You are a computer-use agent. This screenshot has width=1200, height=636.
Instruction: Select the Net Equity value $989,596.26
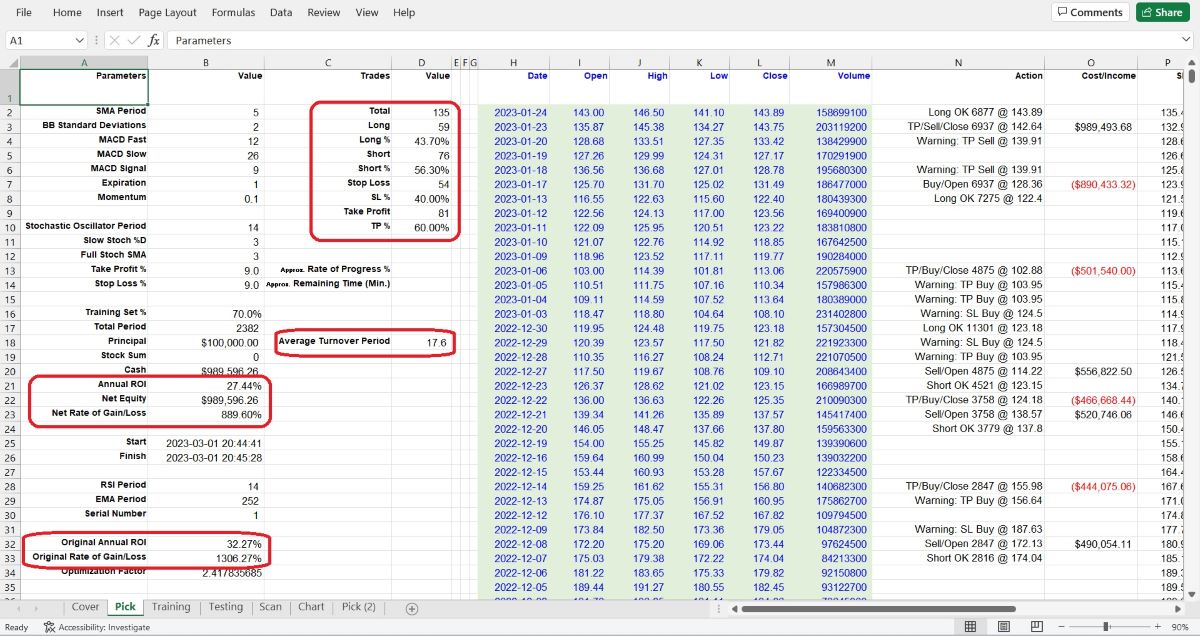tap(206, 399)
